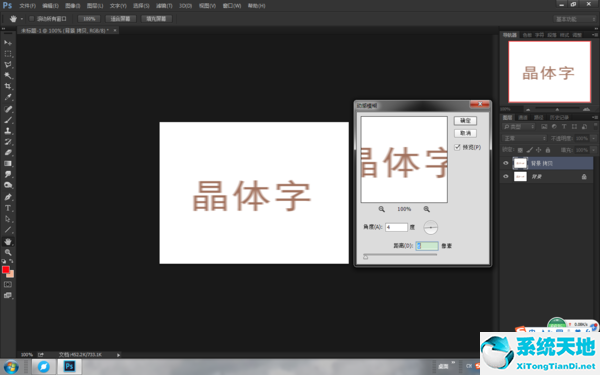Click the fit screen button
Image resolution: width=600 pixels, height=375 pixels.
click(x=120, y=19)
